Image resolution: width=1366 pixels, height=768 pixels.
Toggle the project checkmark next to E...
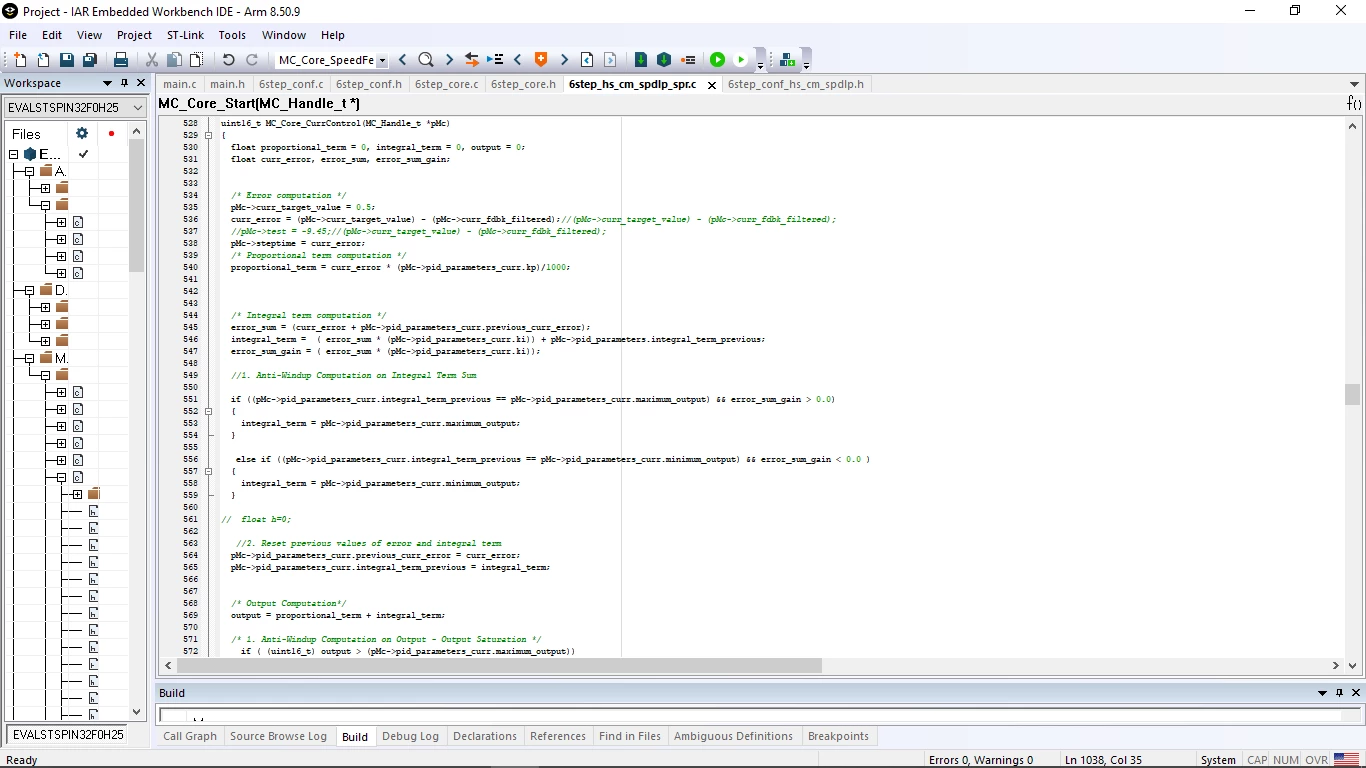coord(83,154)
